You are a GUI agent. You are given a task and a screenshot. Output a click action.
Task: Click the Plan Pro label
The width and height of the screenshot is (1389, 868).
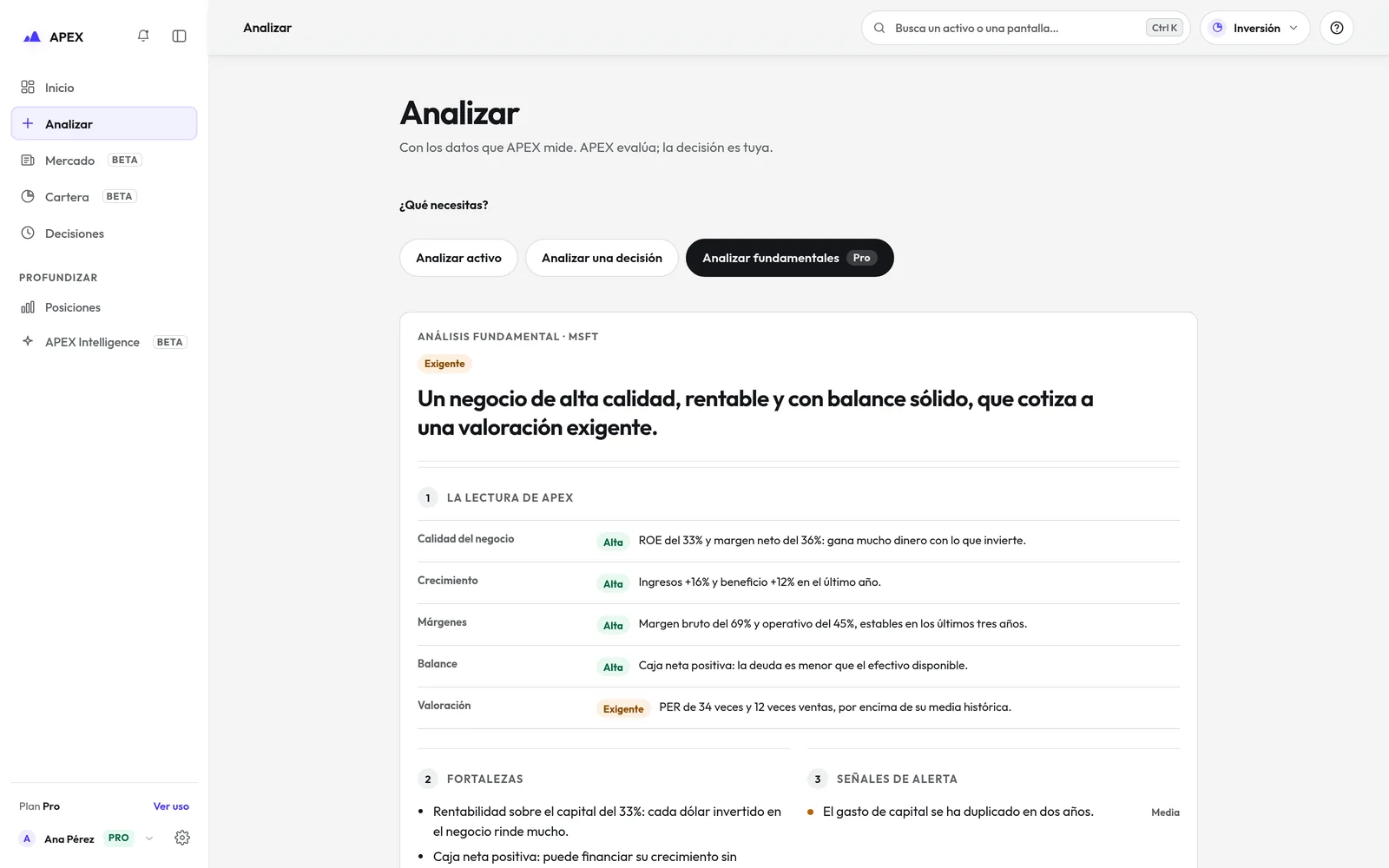tap(39, 806)
